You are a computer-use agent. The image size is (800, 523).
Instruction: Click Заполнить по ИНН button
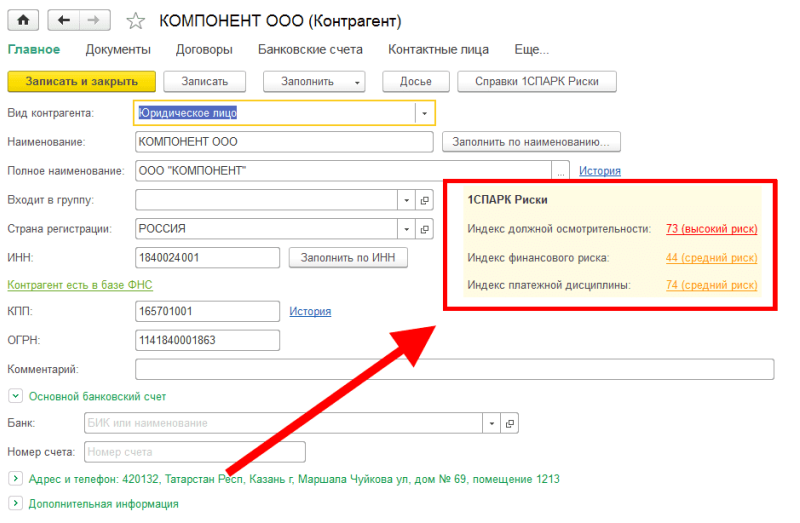(x=348, y=258)
